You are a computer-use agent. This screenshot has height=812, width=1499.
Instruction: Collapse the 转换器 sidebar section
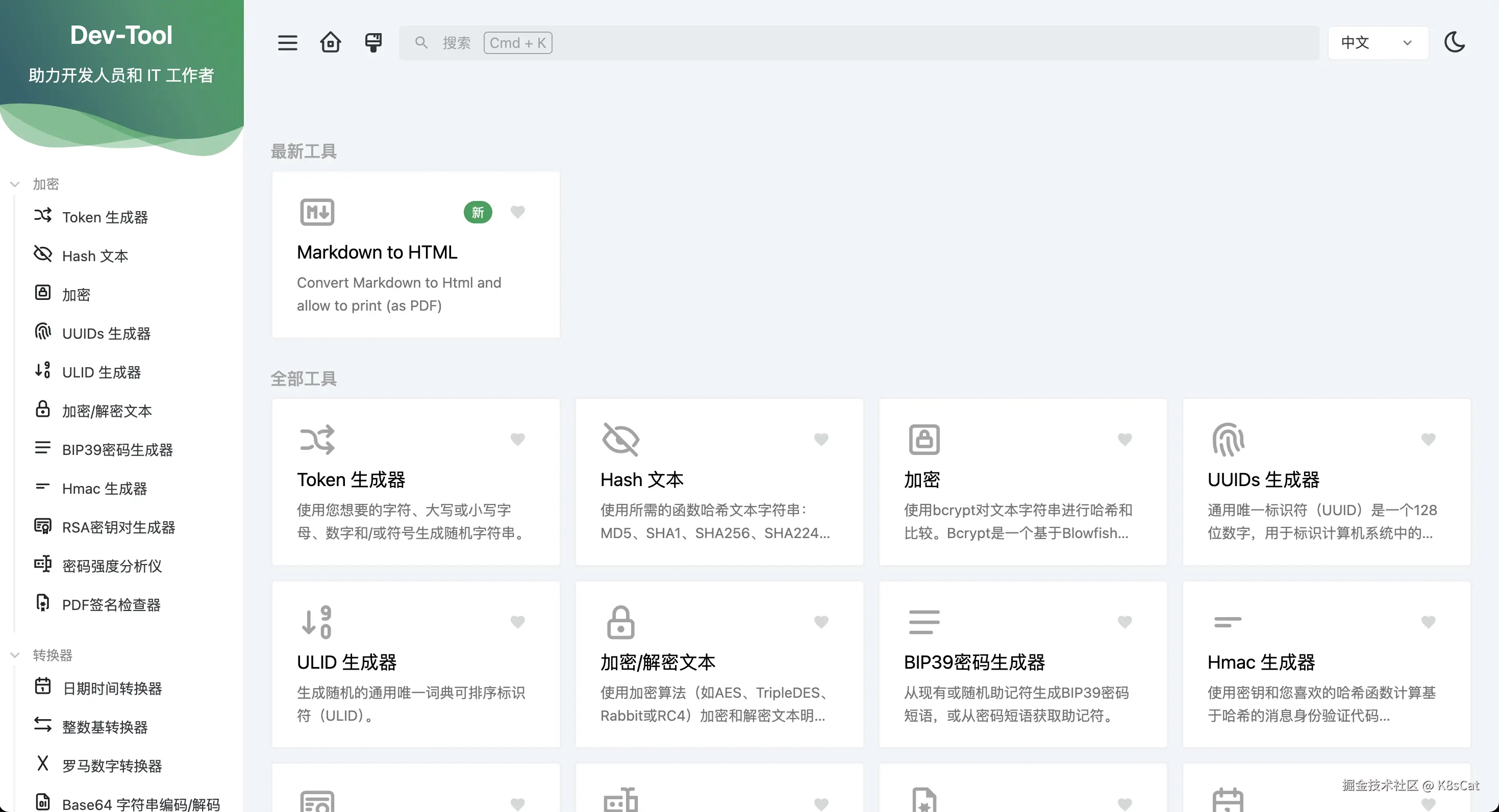(15, 654)
